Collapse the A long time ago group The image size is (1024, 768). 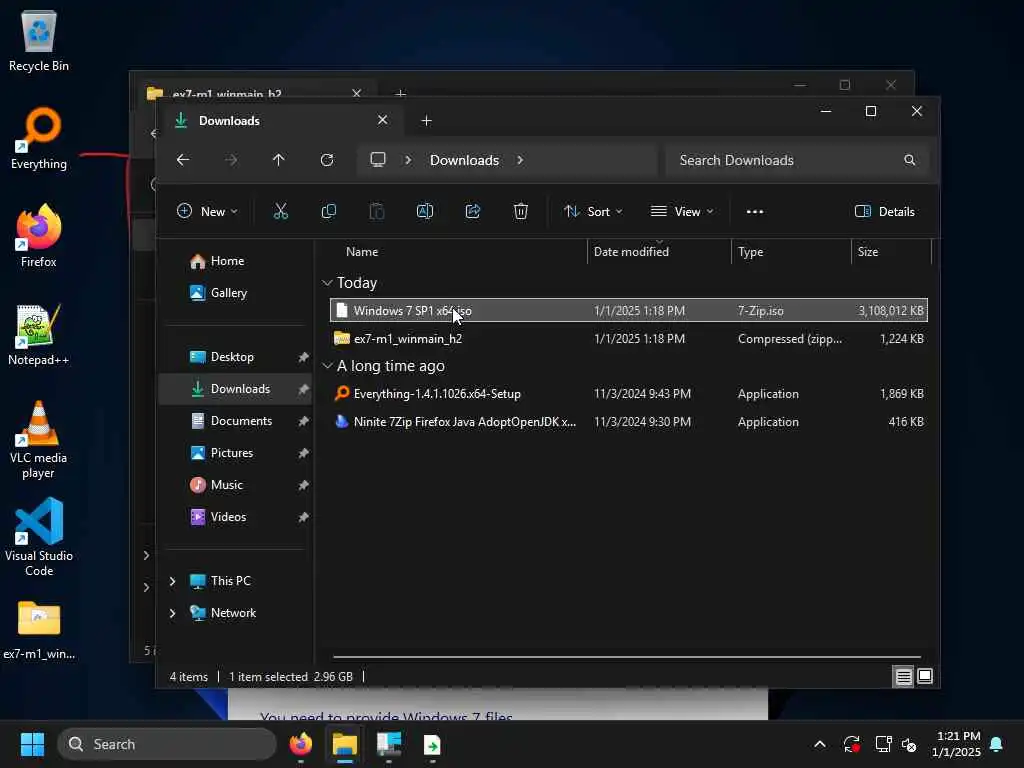[x=327, y=366]
